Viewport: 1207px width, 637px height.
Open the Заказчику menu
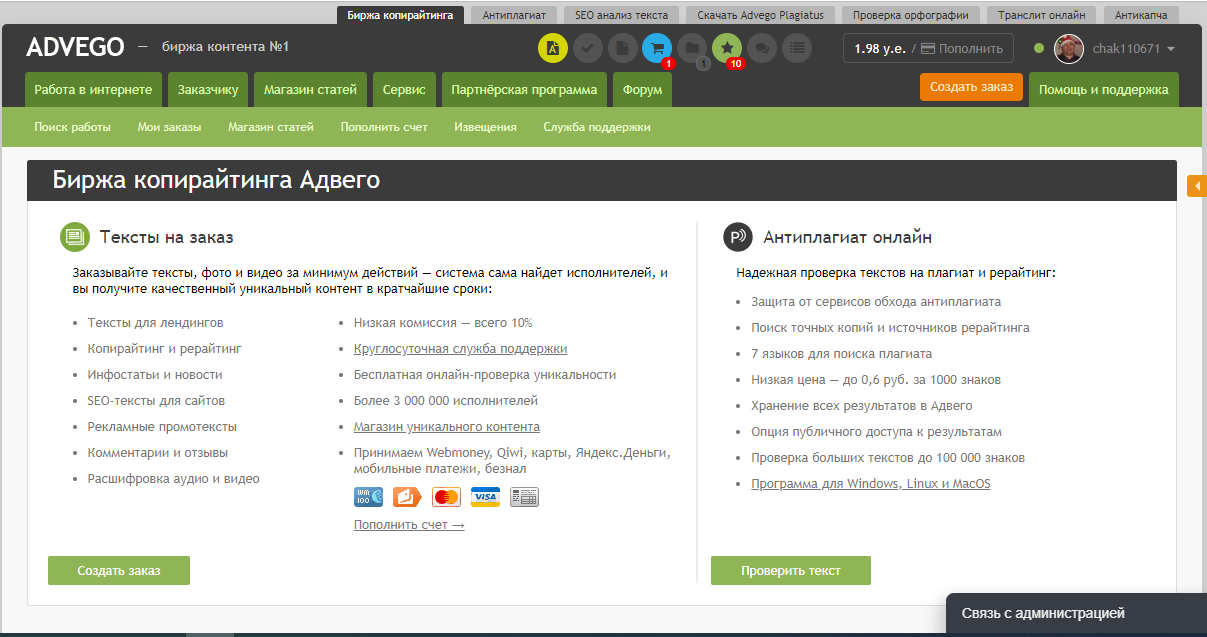(x=208, y=89)
